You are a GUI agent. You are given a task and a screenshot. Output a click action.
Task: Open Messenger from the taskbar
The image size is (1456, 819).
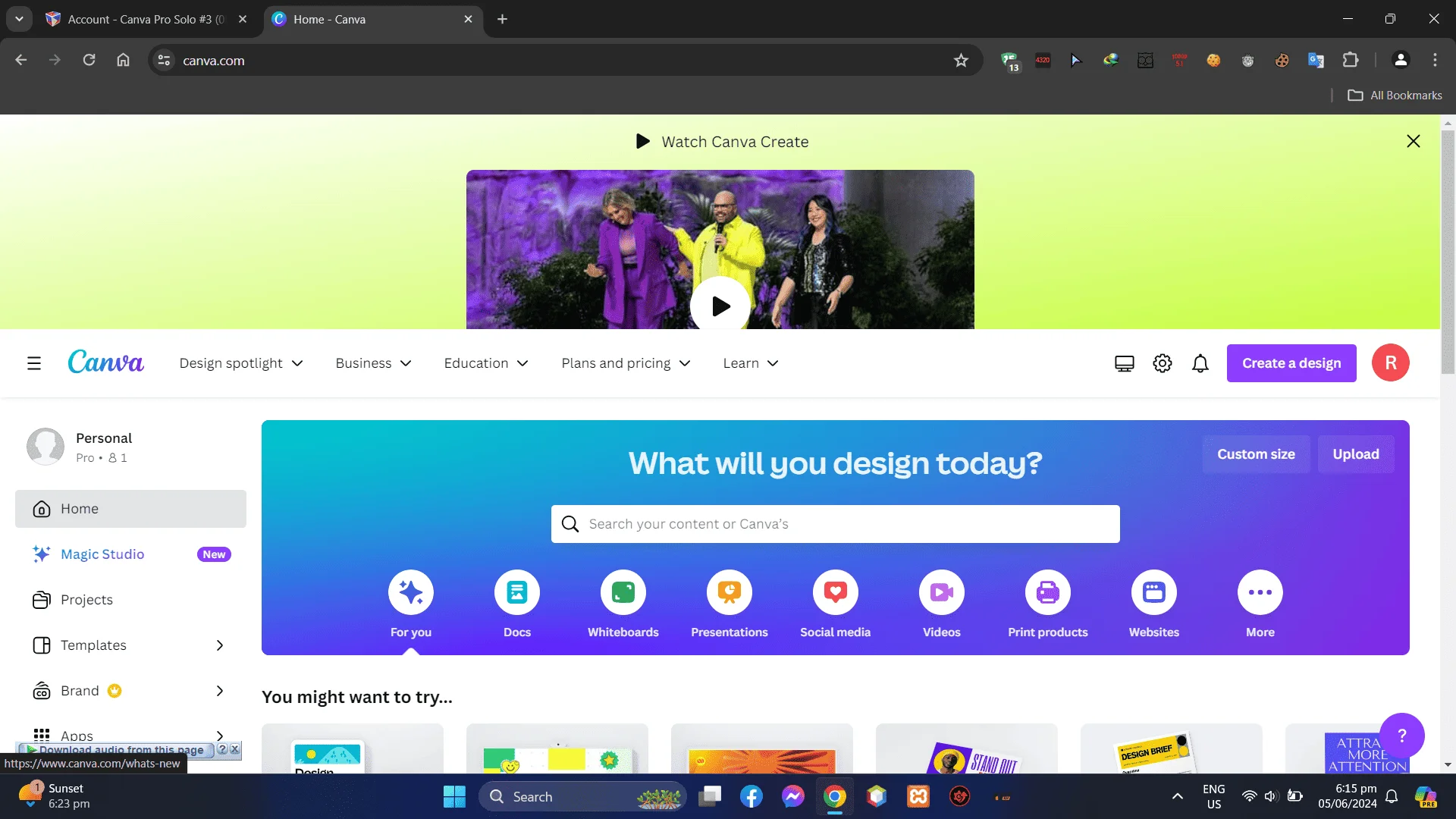pyautogui.click(x=793, y=796)
